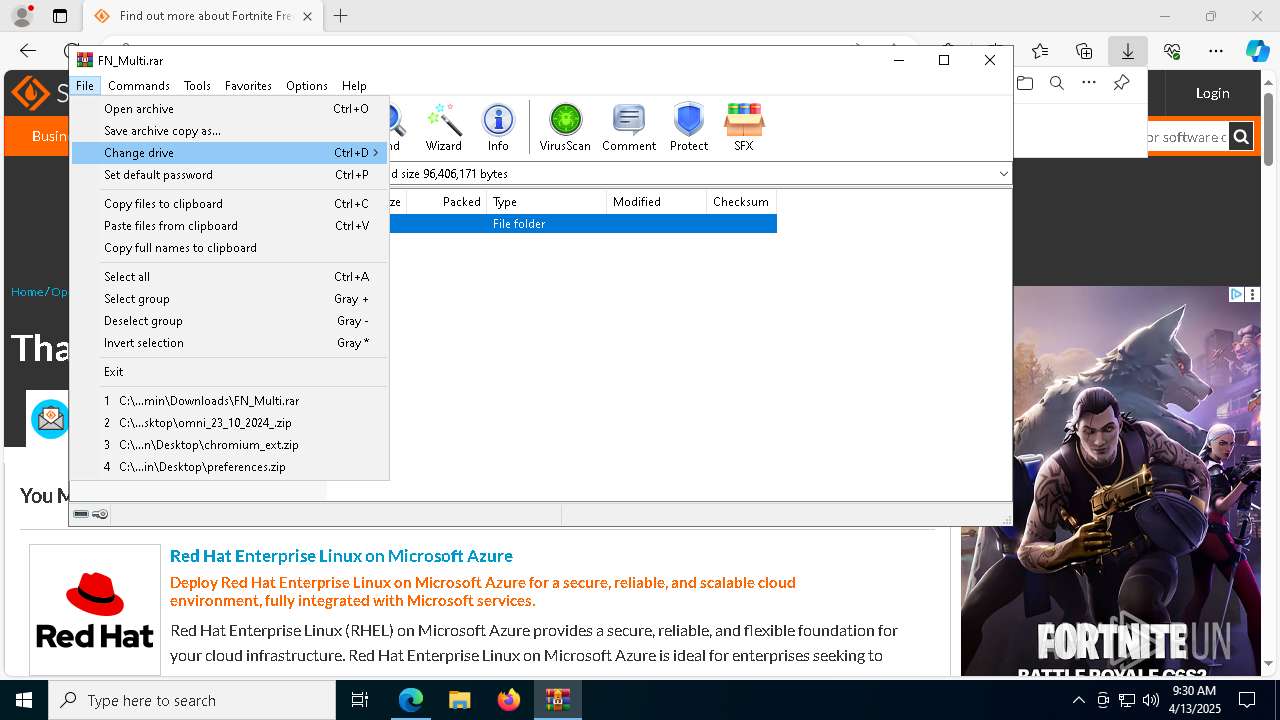1280x720 pixels.
Task: Open the File menu in WinRAR
Action: (x=85, y=86)
